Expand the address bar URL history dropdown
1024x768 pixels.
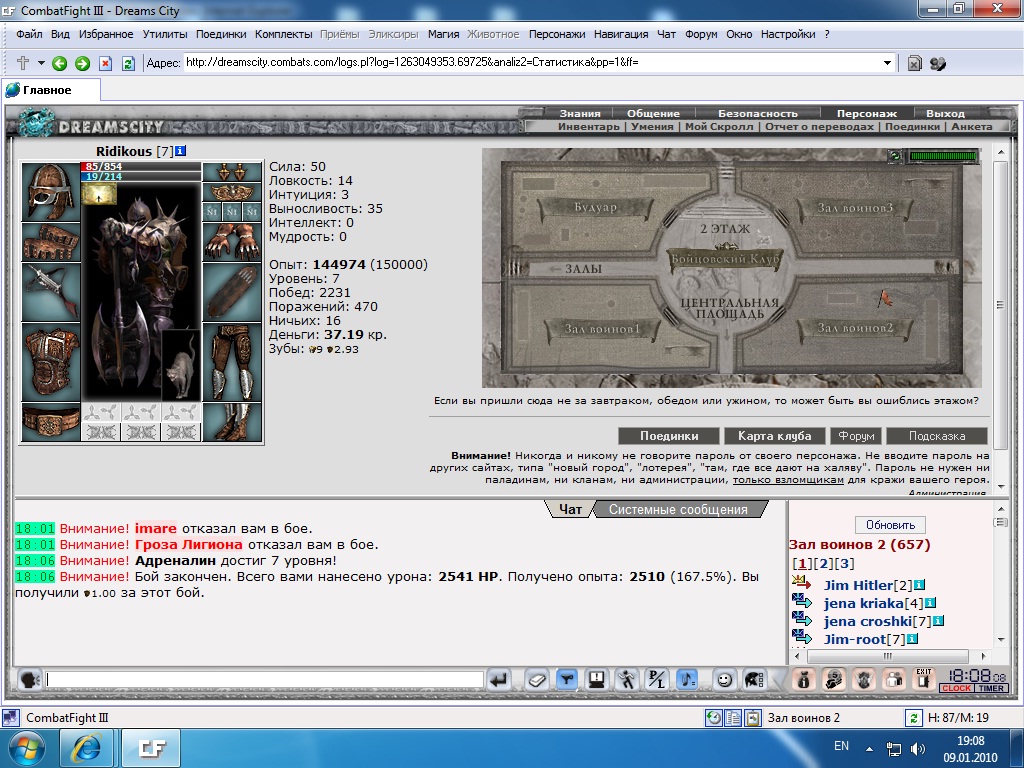click(887, 63)
